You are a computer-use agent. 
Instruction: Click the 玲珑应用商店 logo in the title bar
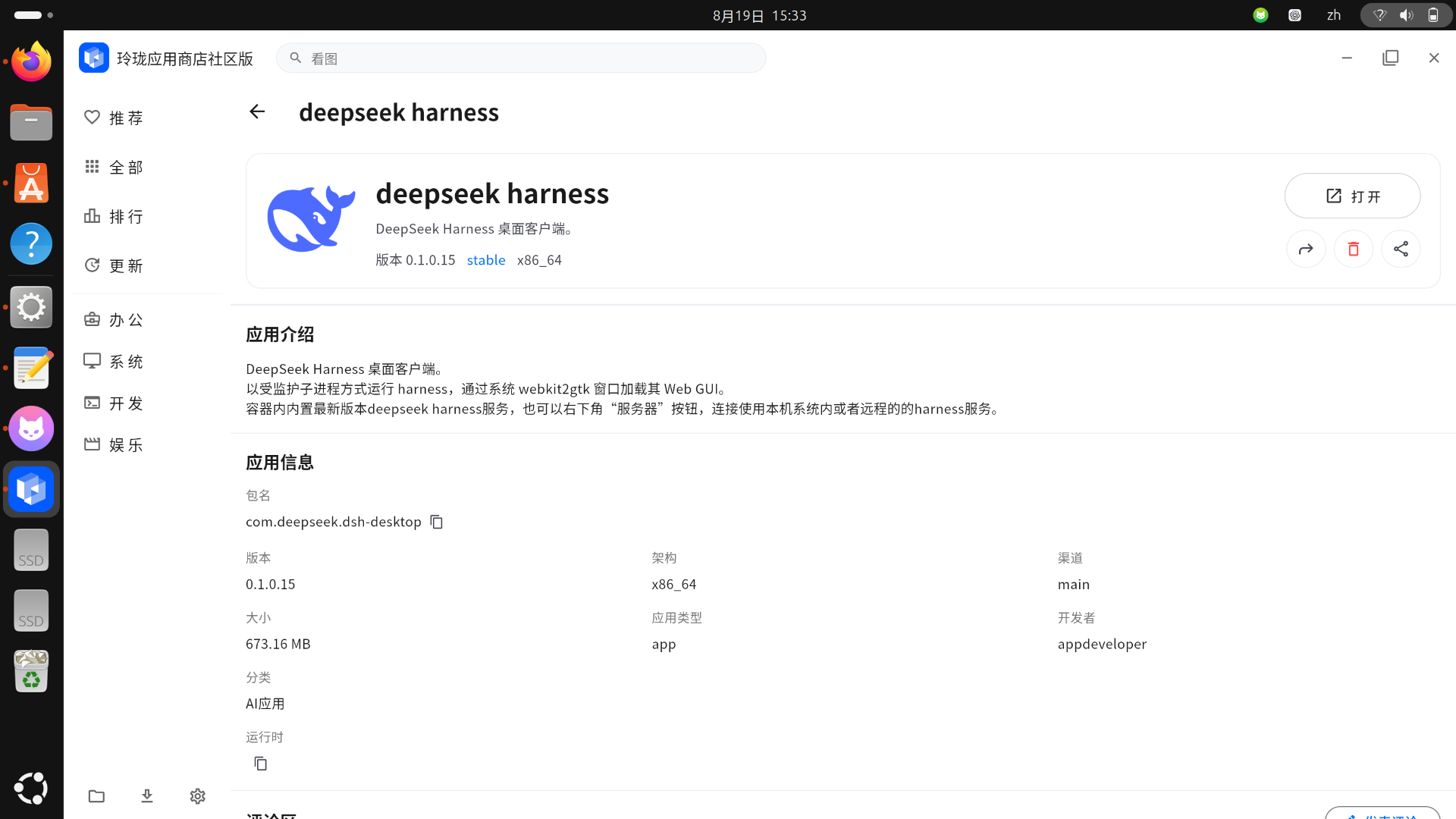94,58
